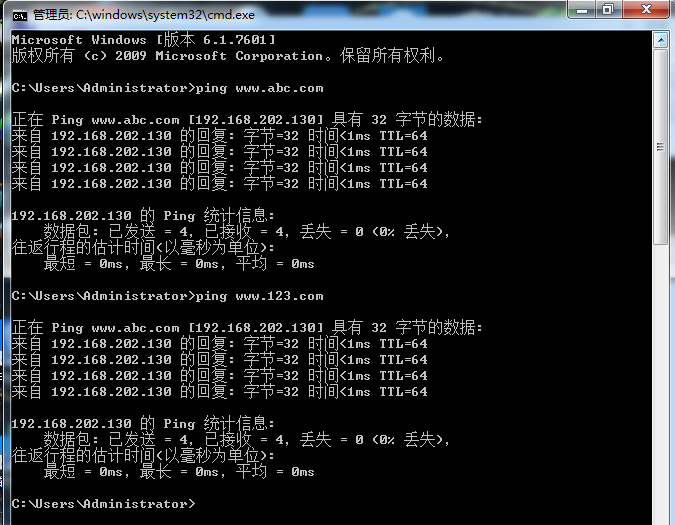Viewport: 675px width, 525px height.
Task: Click the first reply line under the abc.com ping
Action: point(220,136)
